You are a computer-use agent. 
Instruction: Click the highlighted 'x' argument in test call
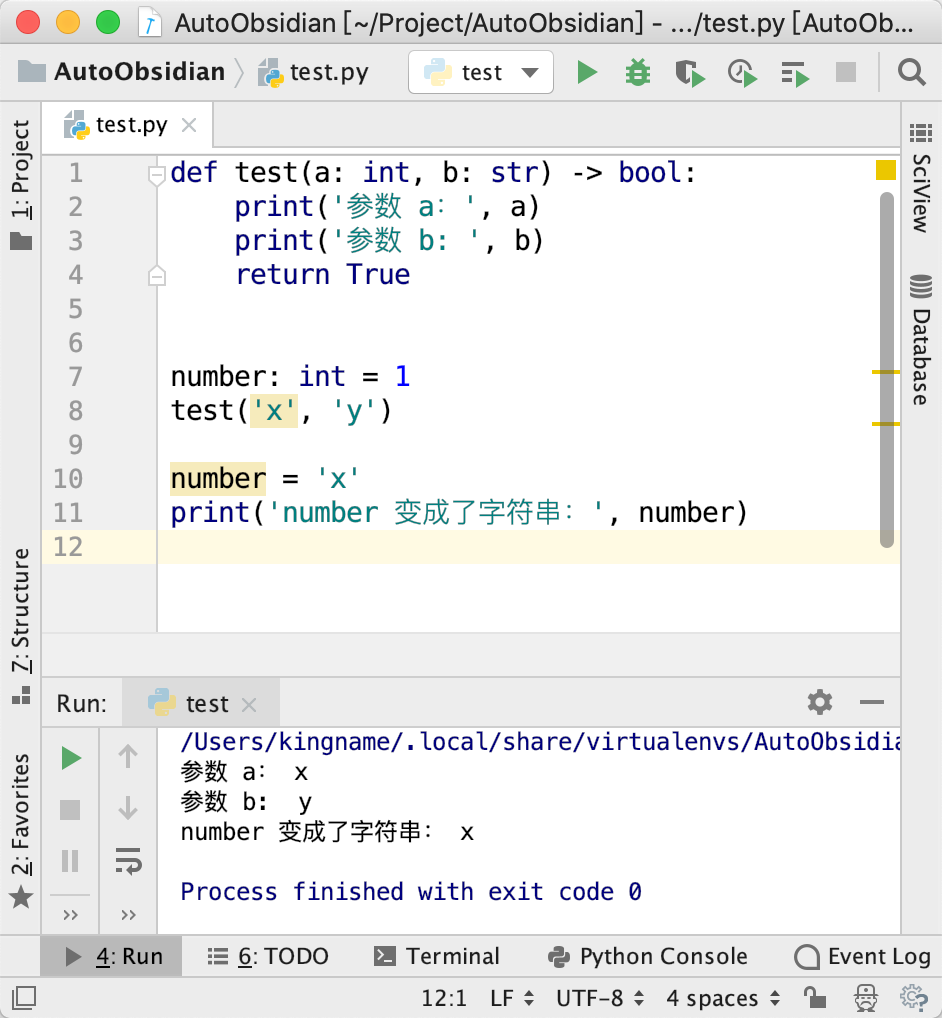[x=274, y=411]
